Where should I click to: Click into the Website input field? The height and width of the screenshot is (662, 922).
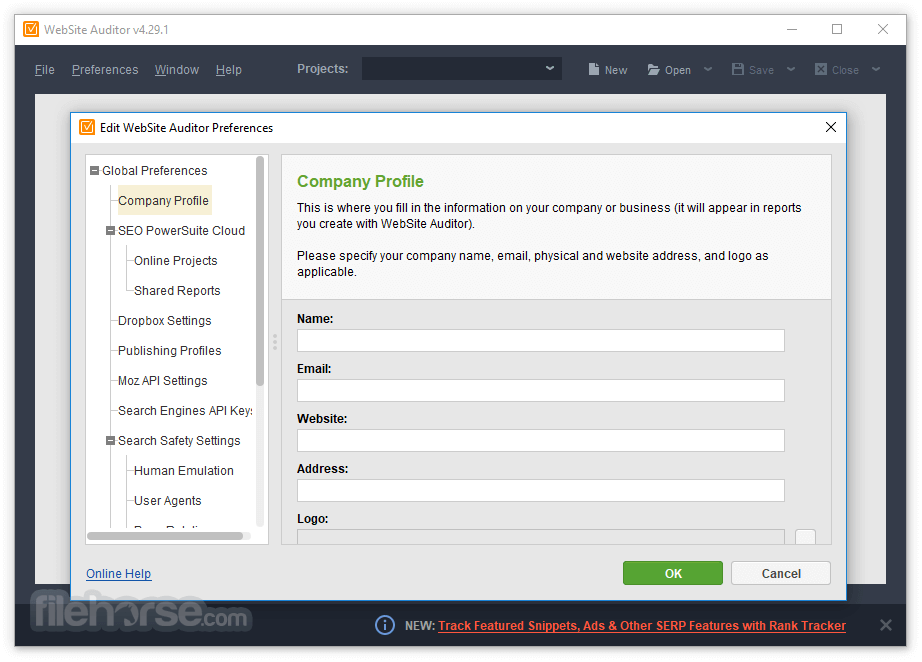click(540, 440)
